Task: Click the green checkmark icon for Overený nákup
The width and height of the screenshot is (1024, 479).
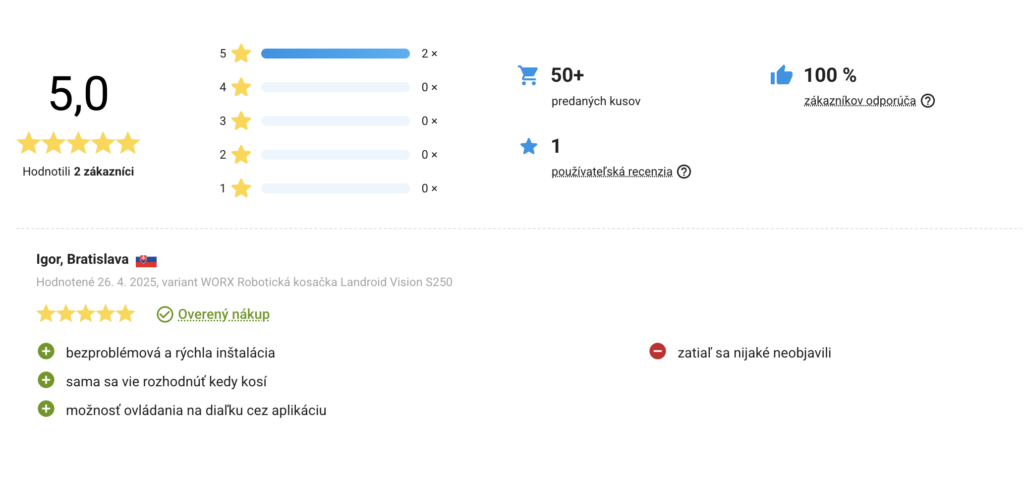Action: point(165,314)
